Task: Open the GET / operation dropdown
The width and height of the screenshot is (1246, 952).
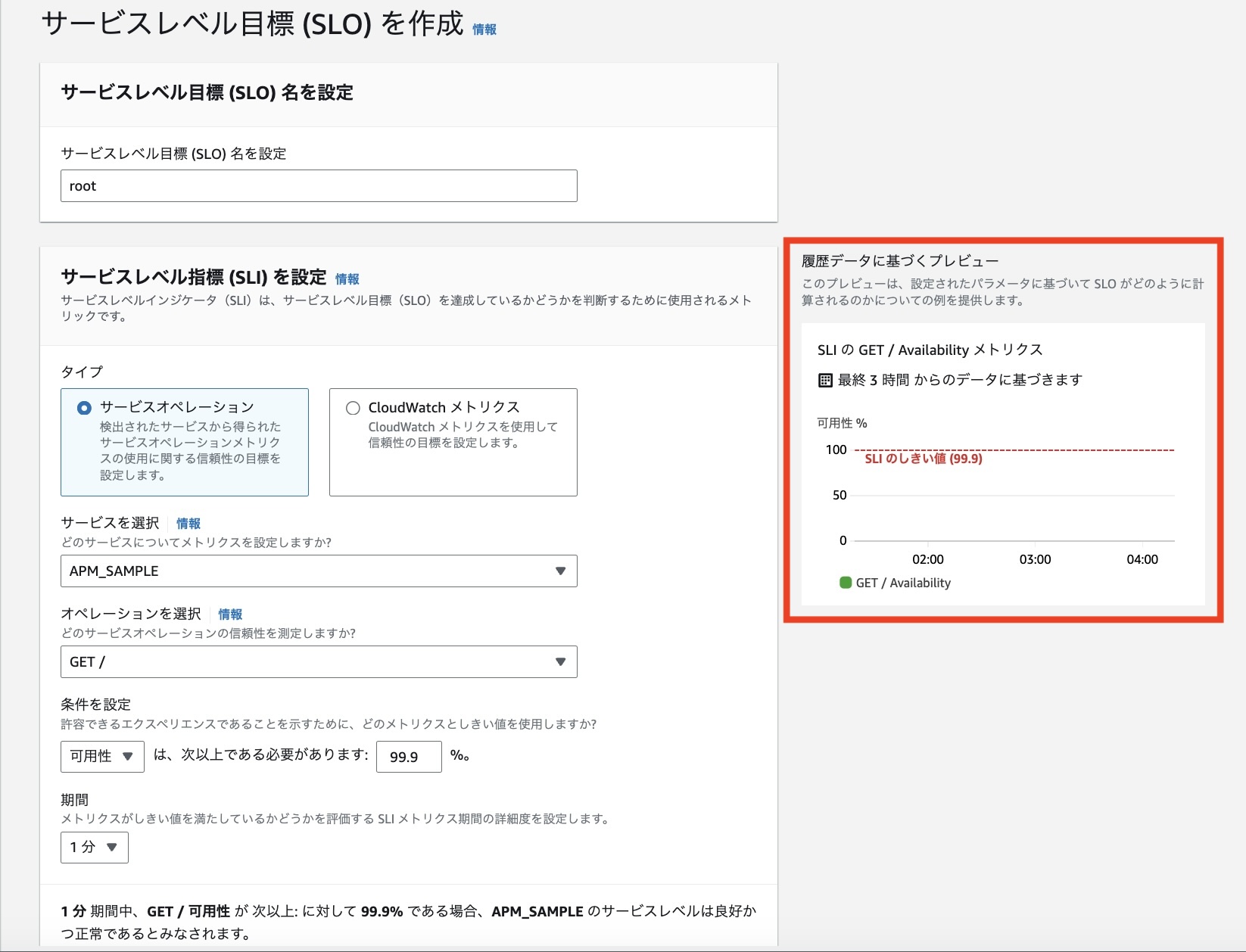Action: 318,662
